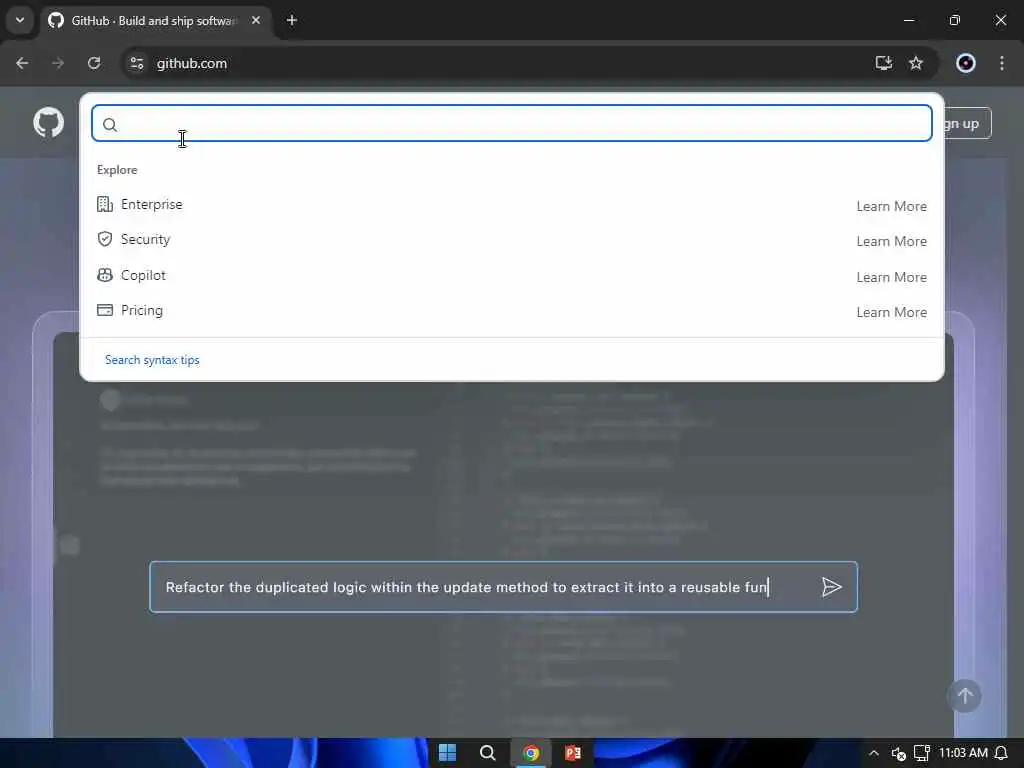This screenshot has width=1024, height=768.
Task: Select the Copilot explore suggestion
Action: coord(511,276)
